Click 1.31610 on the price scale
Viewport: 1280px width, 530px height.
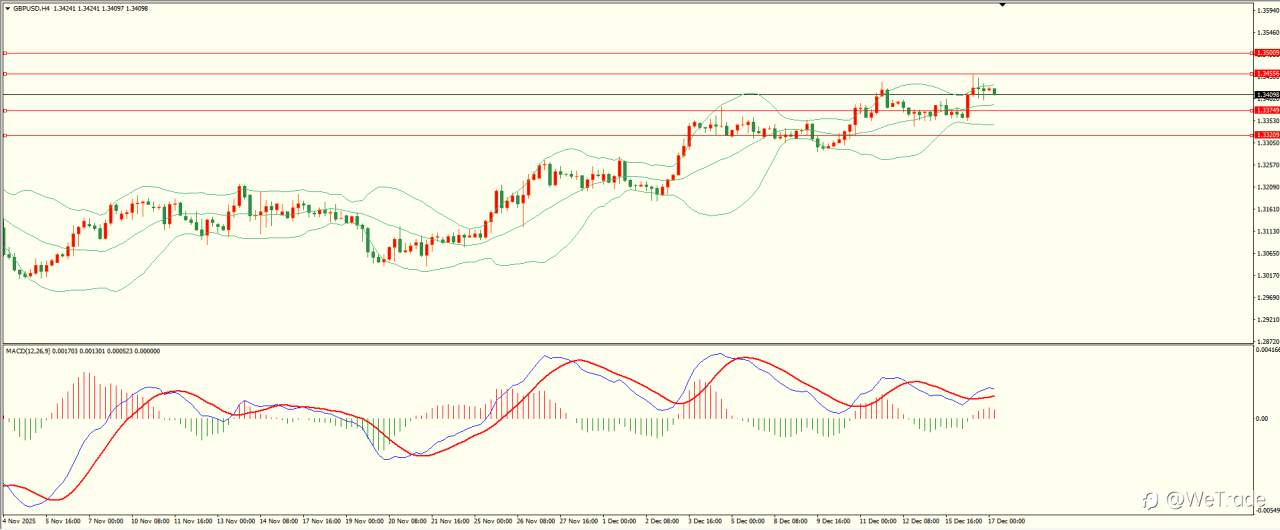[1267, 209]
